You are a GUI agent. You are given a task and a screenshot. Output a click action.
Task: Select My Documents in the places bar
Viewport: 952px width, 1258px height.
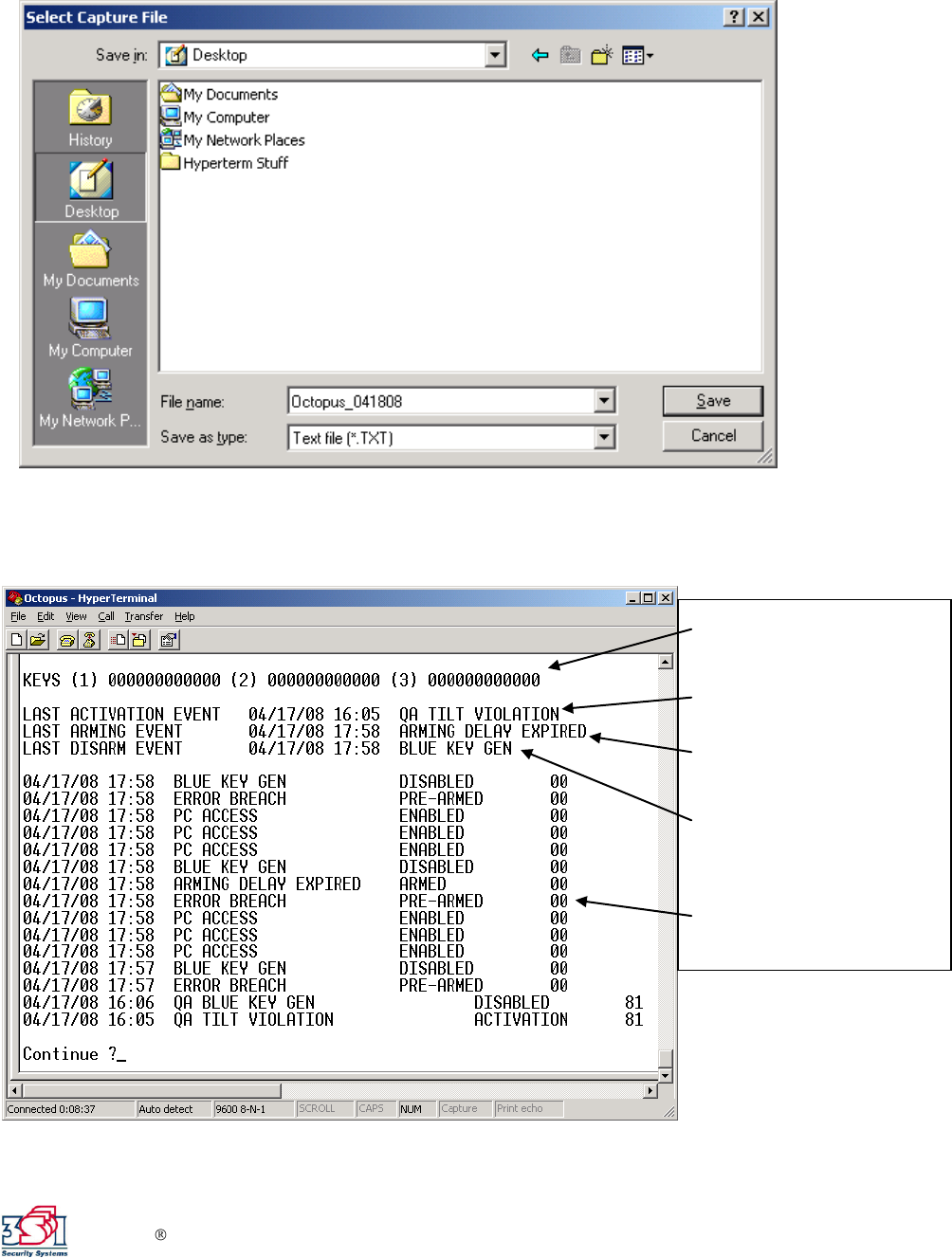(x=91, y=258)
